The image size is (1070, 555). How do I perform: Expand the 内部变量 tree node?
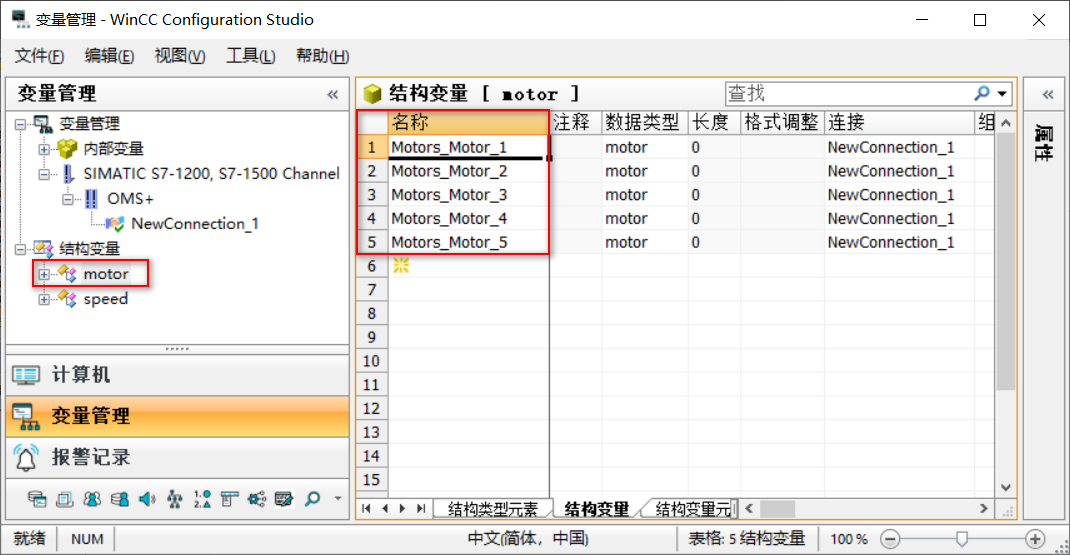[x=44, y=149]
